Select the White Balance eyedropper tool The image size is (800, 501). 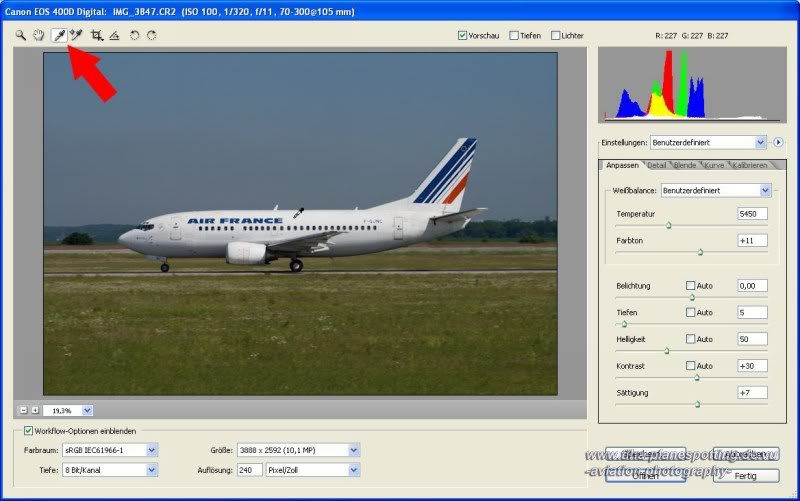(x=60, y=35)
